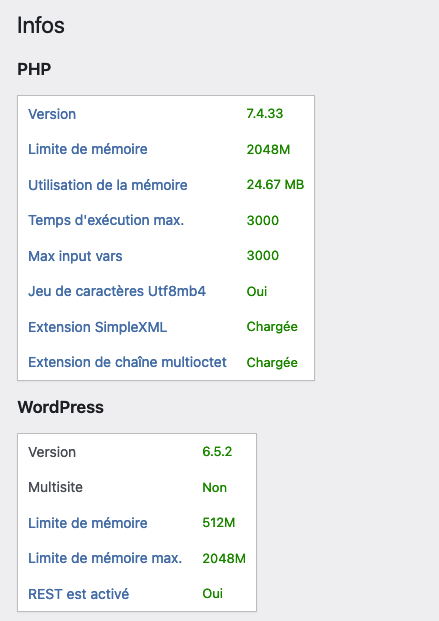Click the 2048M value for Limite de mémoire max.
The height and width of the screenshot is (621, 439).
[224, 558]
